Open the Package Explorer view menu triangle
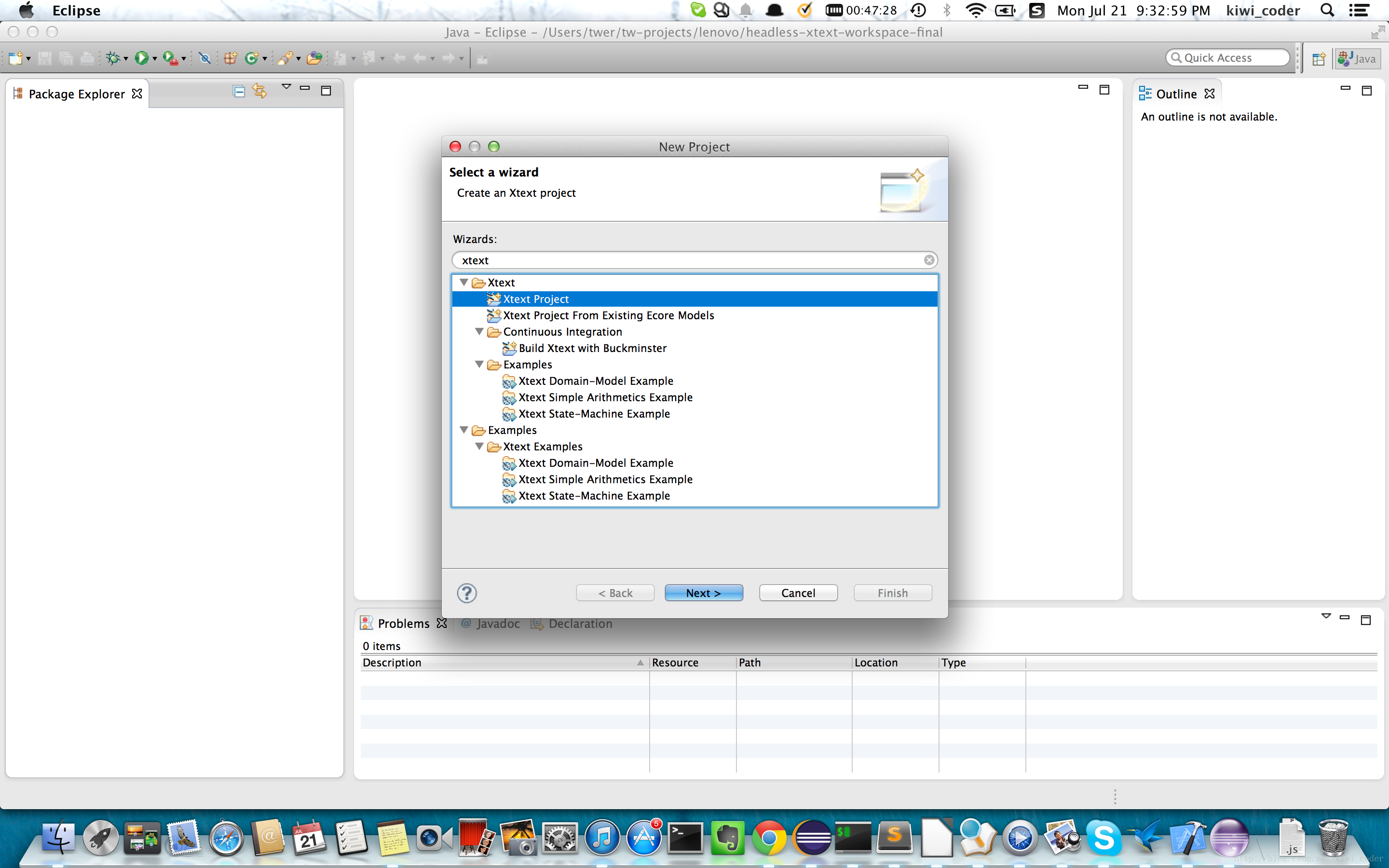The width and height of the screenshot is (1389, 868). pyautogui.click(x=286, y=87)
